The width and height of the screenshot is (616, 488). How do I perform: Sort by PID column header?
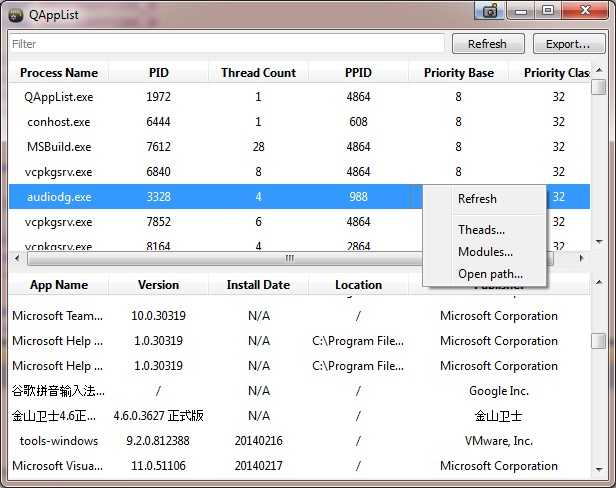159,73
